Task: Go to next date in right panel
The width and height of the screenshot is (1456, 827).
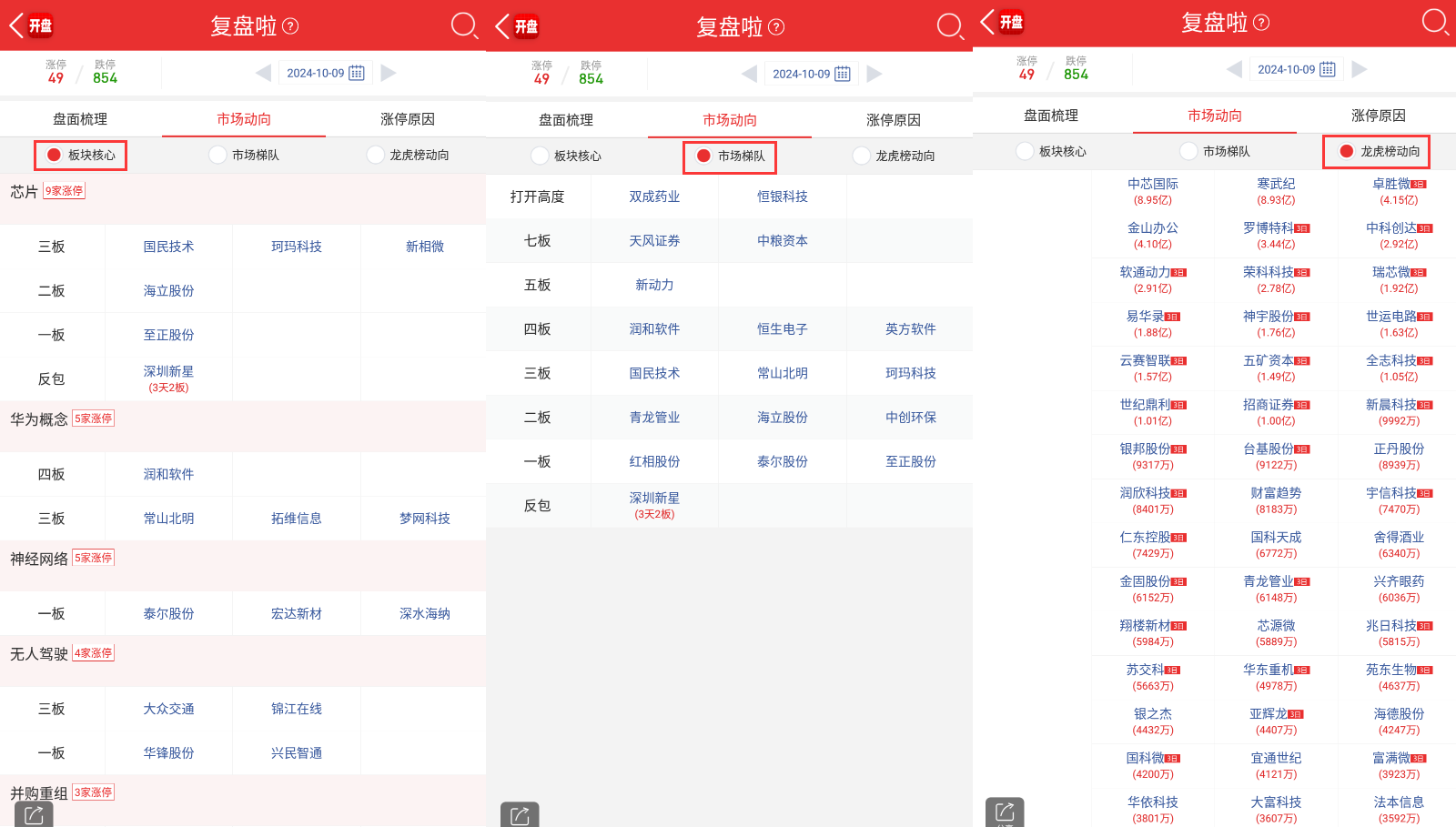Action: click(x=1360, y=69)
